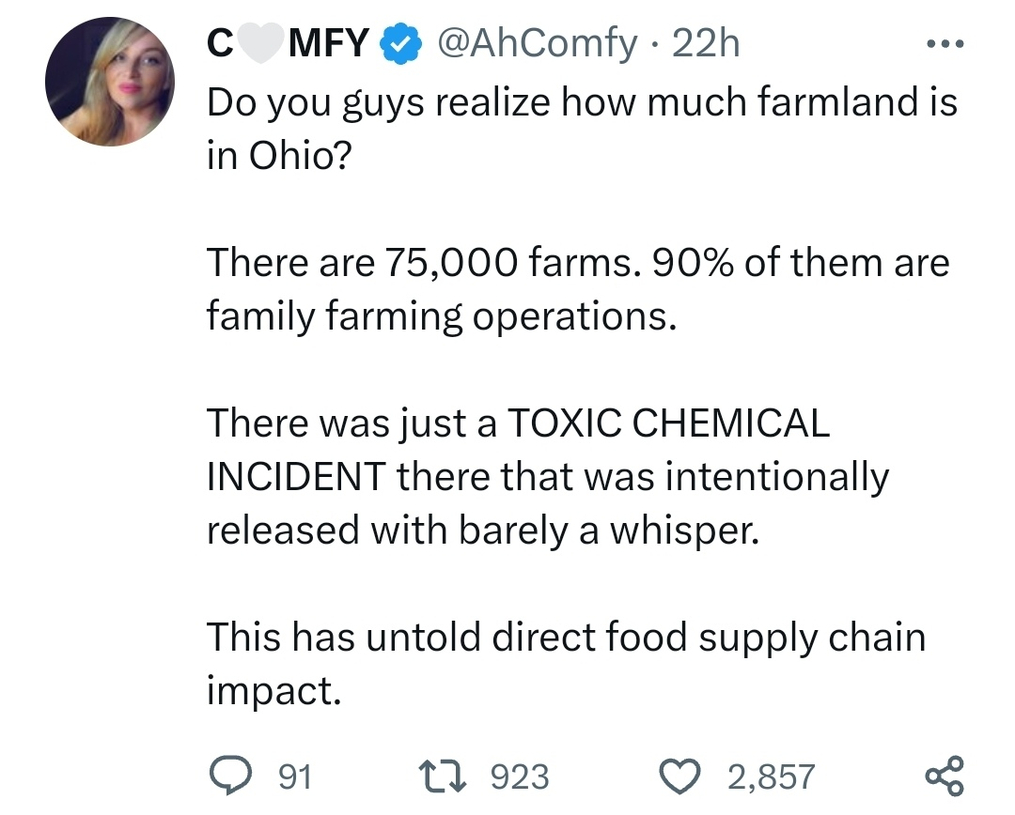Click 'released with barely a whisper' line

click(483, 530)
